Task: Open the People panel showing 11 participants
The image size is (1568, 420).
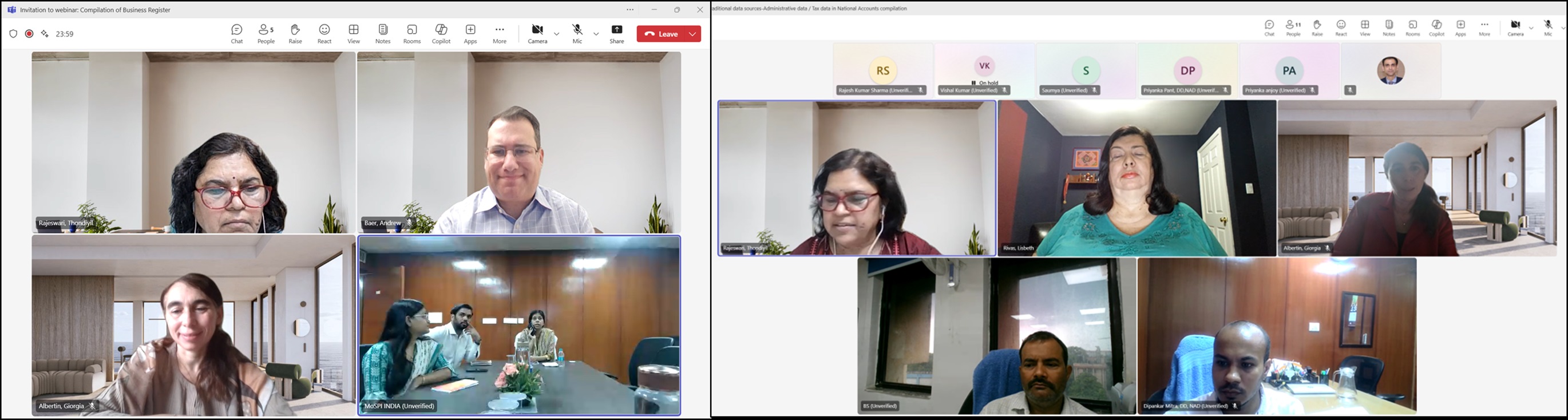Action: coord(1293,28)
